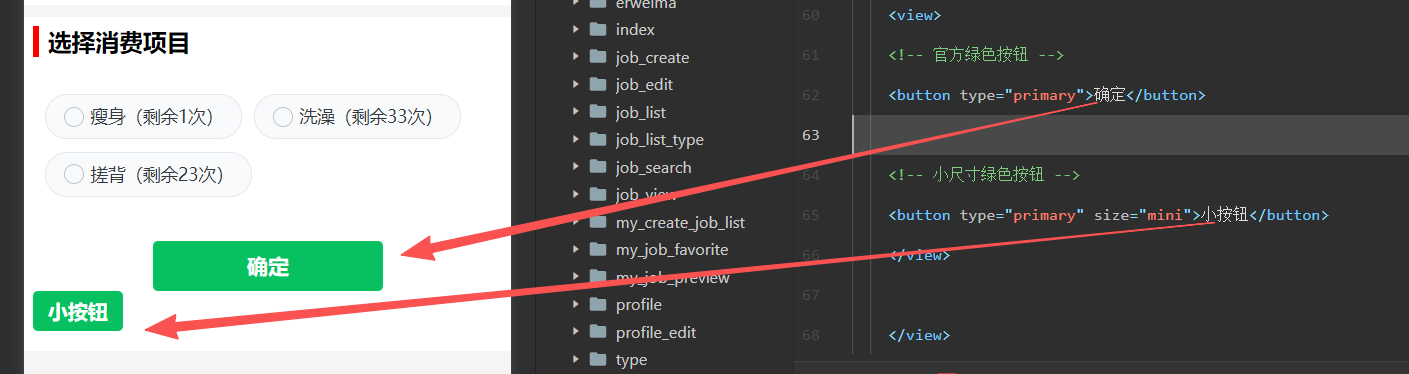The width and height of the screenshot is (1409, 374).
Task: Select the index tree item label
Action: point(635,30)
